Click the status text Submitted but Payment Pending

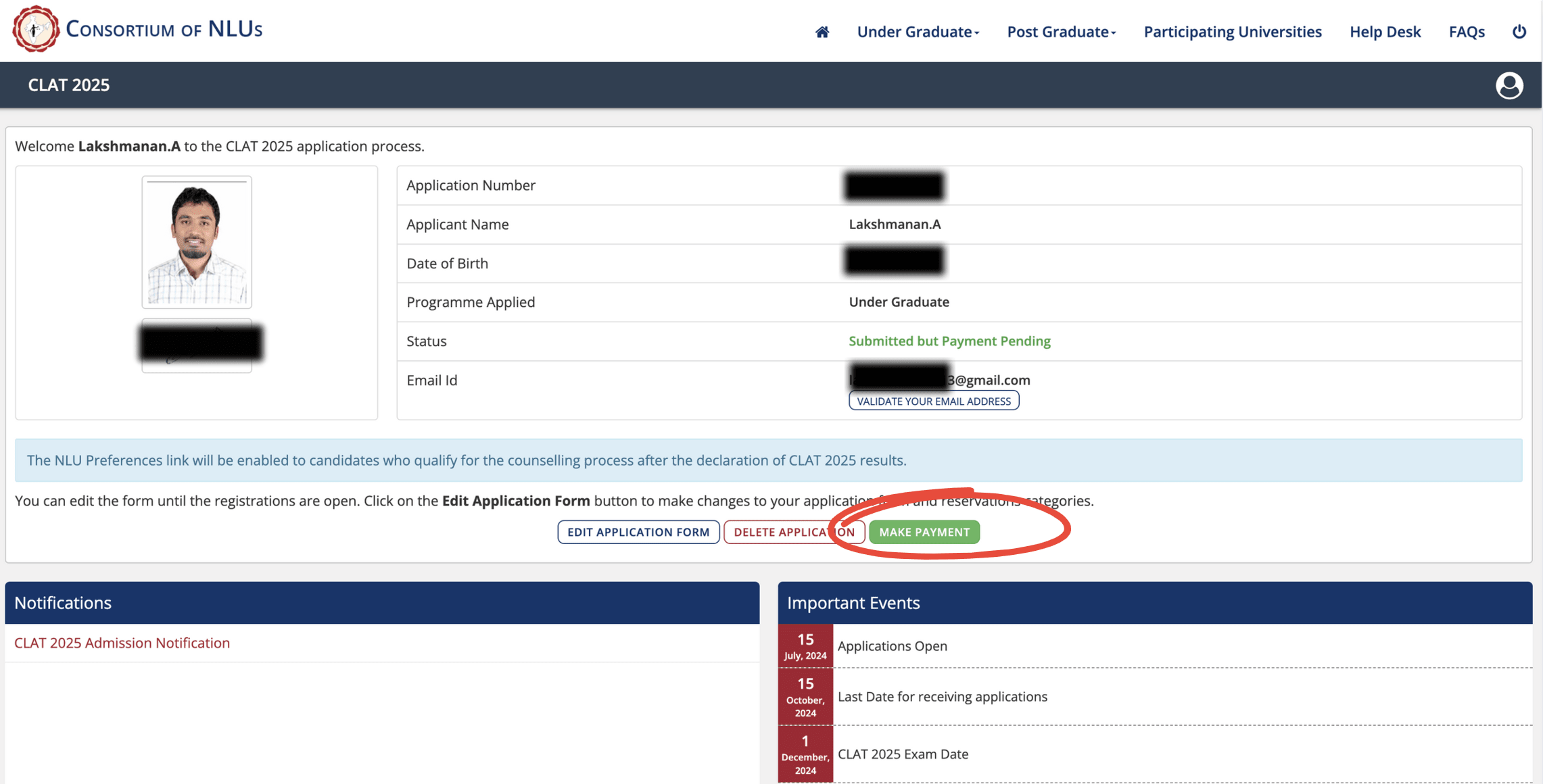tap(949, 341)
